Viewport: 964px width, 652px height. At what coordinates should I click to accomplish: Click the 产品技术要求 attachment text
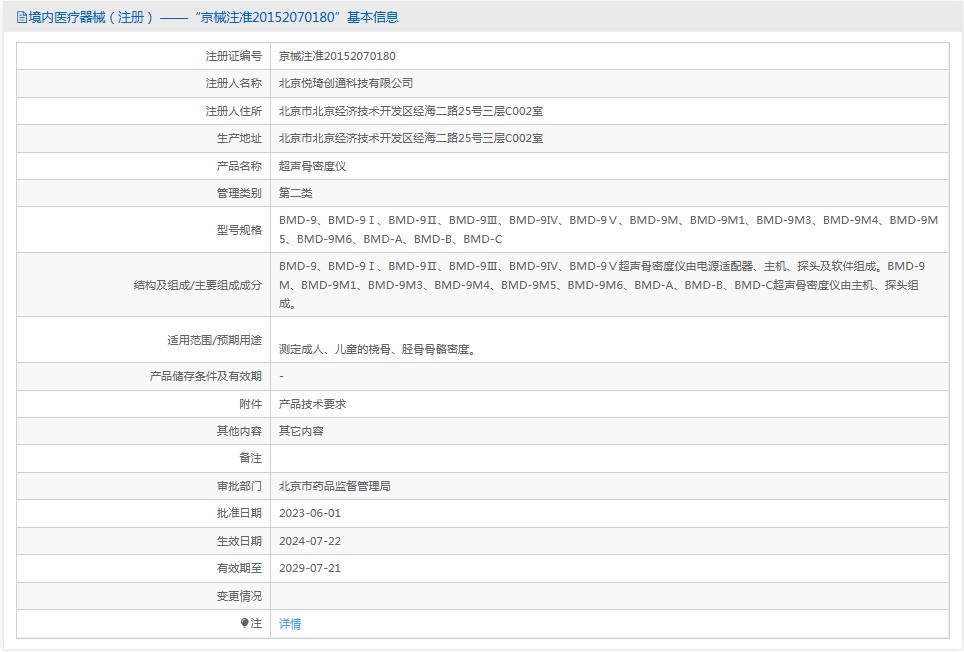313,404
